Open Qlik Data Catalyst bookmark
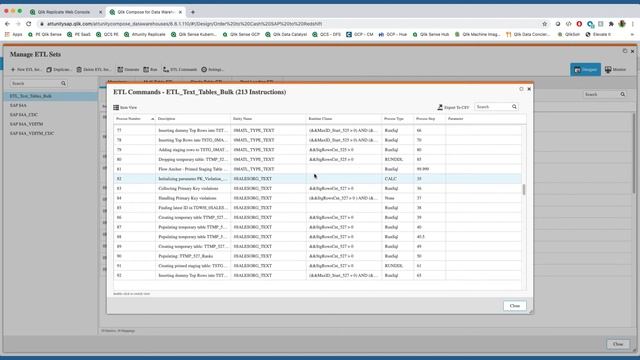The width and height of the screenshot is (640, 360). click(286, 35)
